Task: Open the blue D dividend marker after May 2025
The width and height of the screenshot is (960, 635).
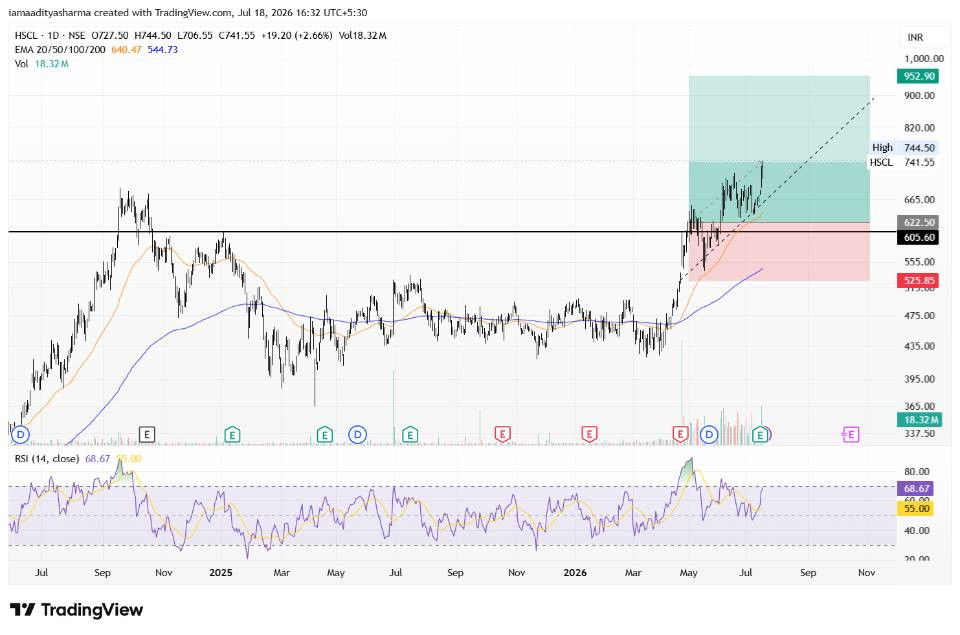Action: 357,435
